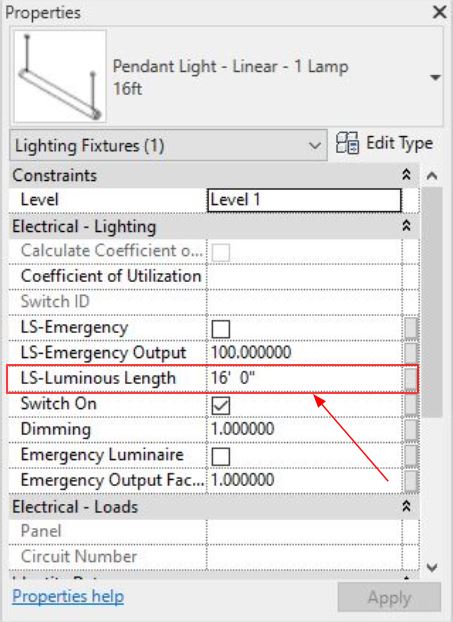Click the Level 1 value field
Image resolution: width=453 pixels, height=622 pixels.
(x=304, y=200)
